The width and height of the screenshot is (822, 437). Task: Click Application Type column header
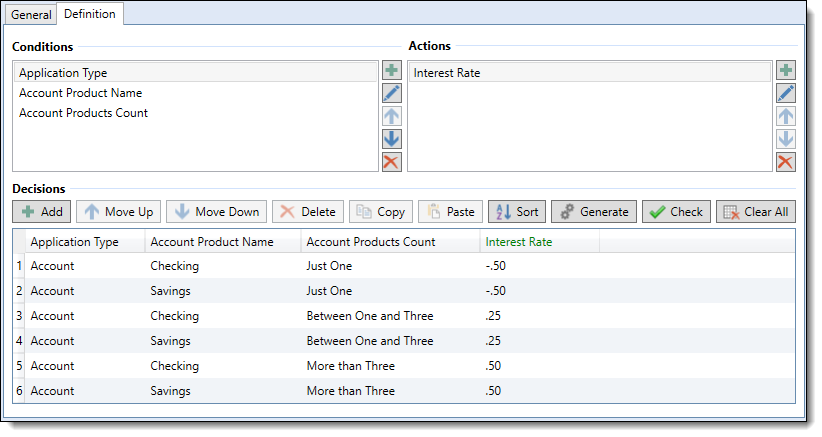tap(85, 242)
